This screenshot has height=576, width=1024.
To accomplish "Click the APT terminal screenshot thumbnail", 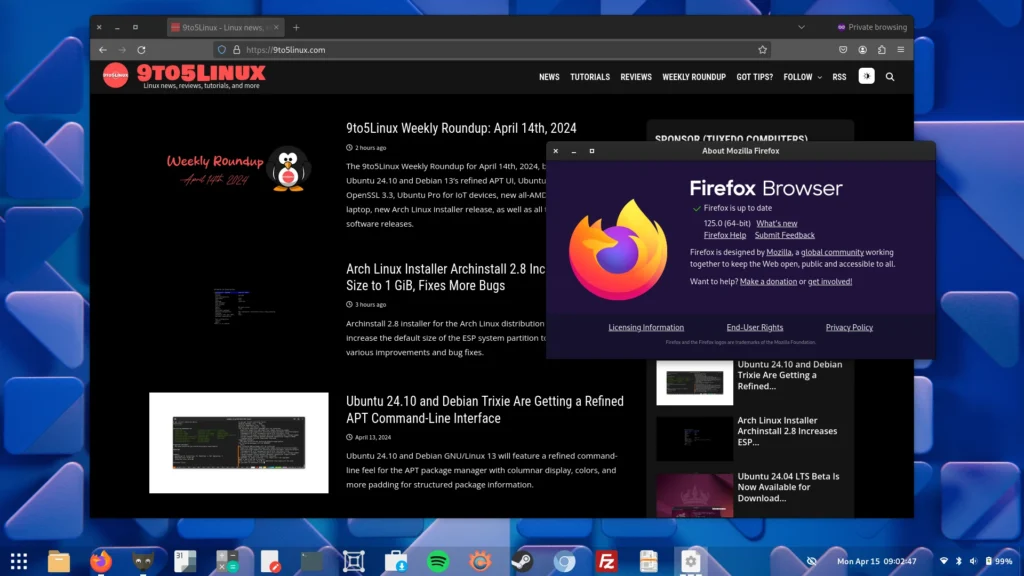I will 239,443.
